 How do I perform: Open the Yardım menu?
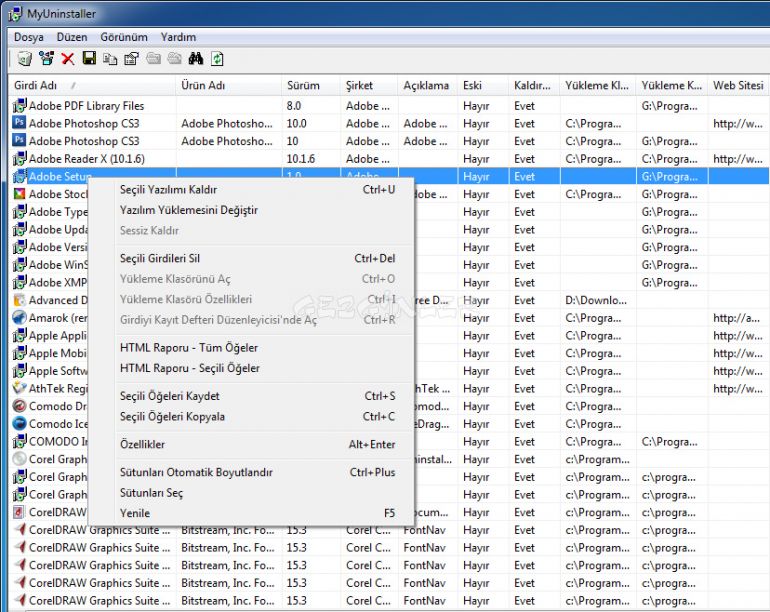[179, 37]
